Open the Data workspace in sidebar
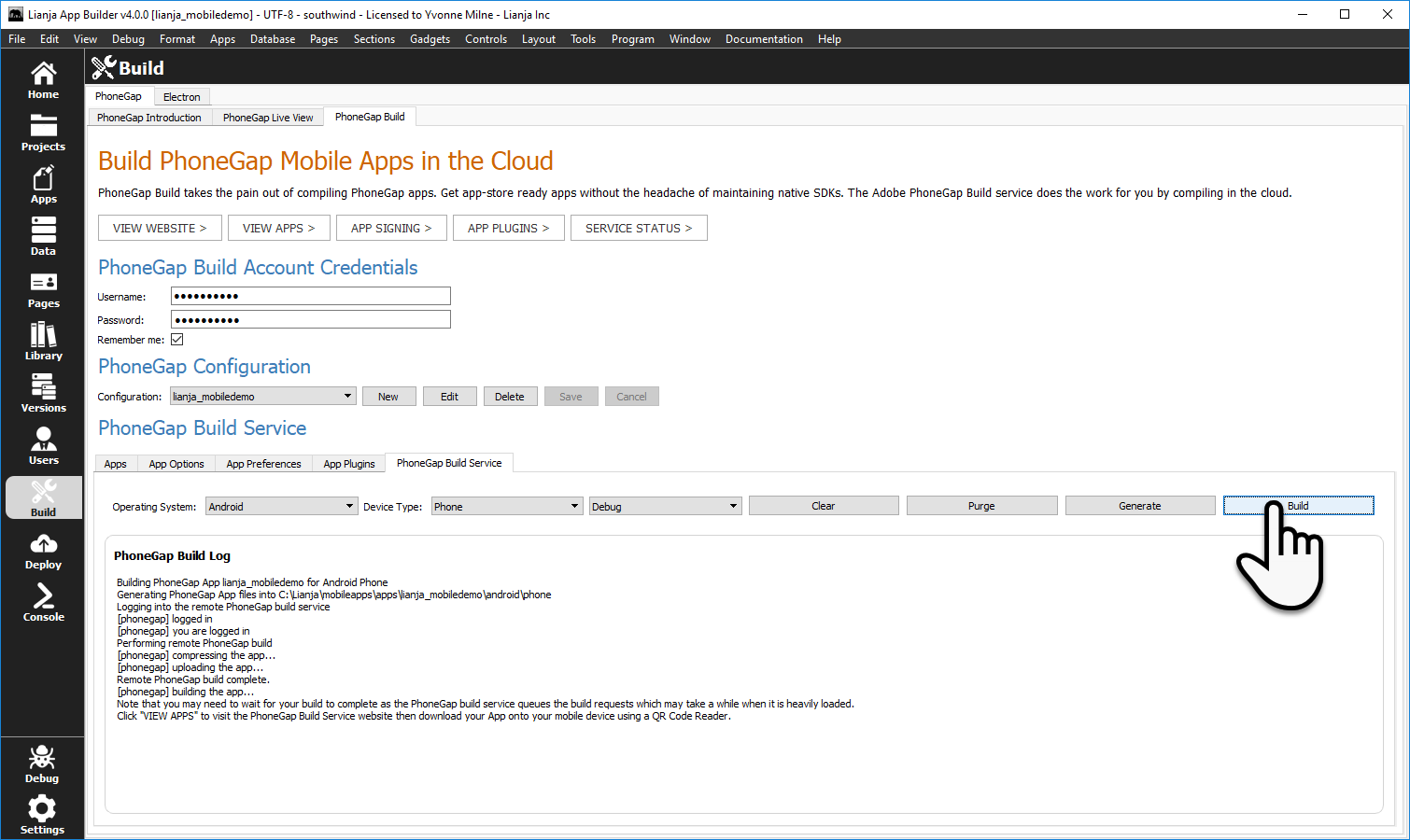This screenshot has height=840, width=1410. (43, 237)
